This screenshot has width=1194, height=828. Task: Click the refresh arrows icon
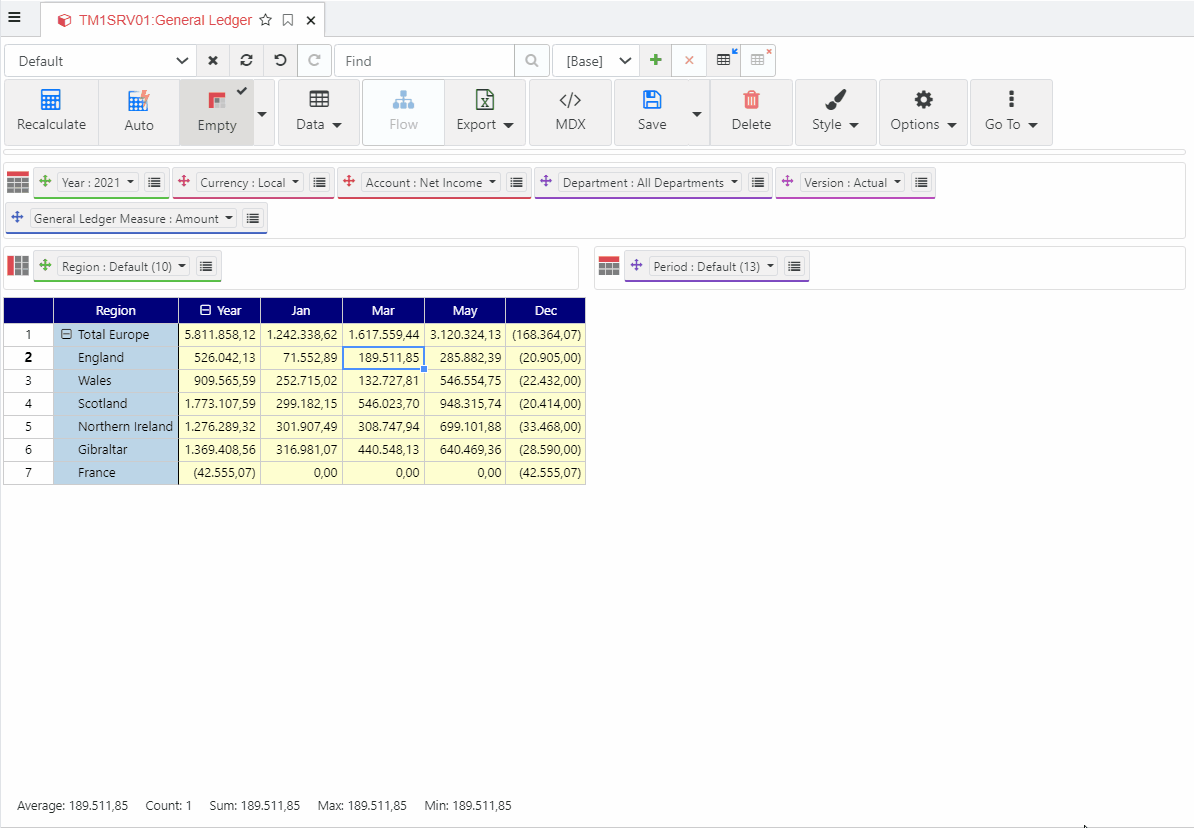click(246, 60)
